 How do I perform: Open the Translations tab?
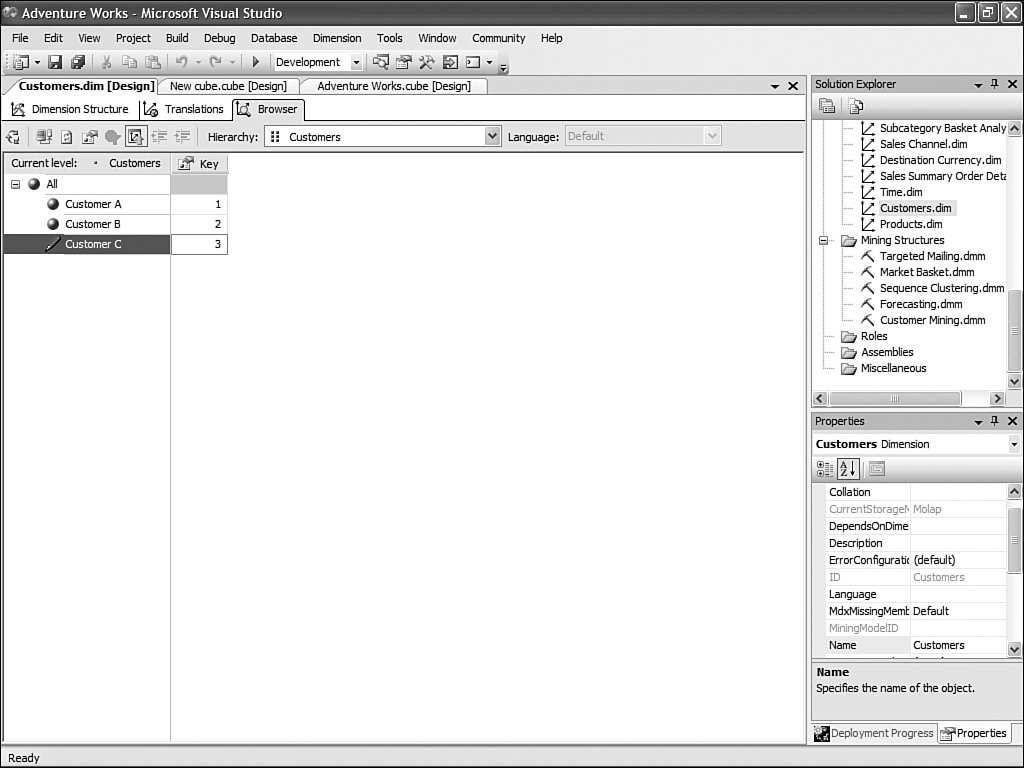184,109
